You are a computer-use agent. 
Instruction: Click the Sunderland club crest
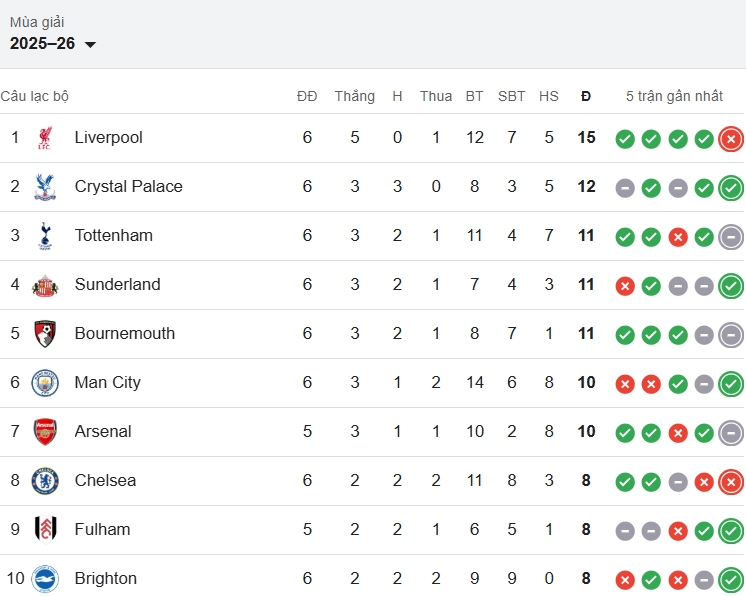click(x=45, y=285)
